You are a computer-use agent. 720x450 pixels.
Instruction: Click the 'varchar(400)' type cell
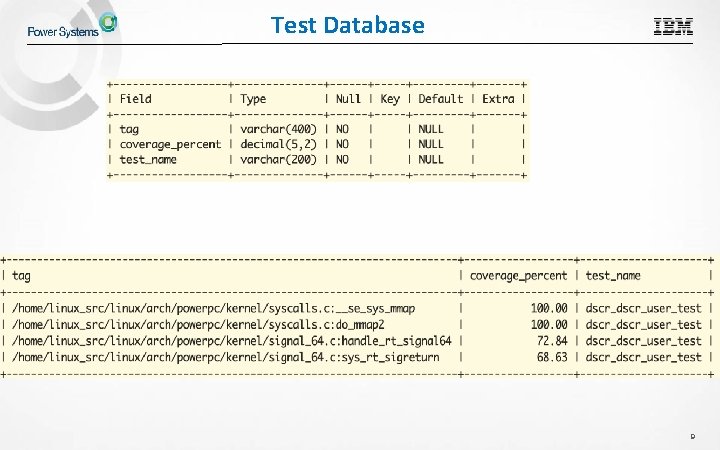[278, 129]
